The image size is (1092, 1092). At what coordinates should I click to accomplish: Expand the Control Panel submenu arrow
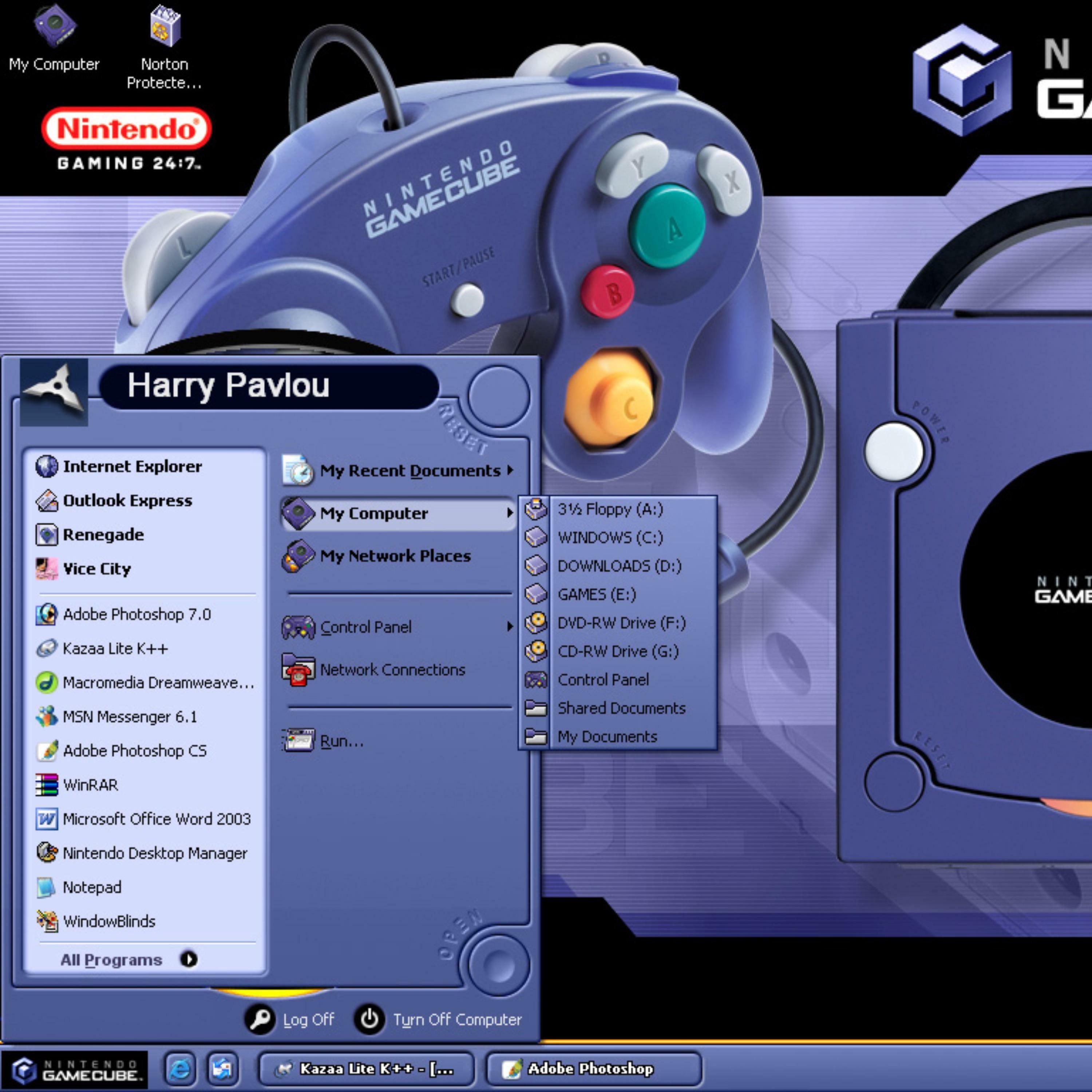coord(510,626)
